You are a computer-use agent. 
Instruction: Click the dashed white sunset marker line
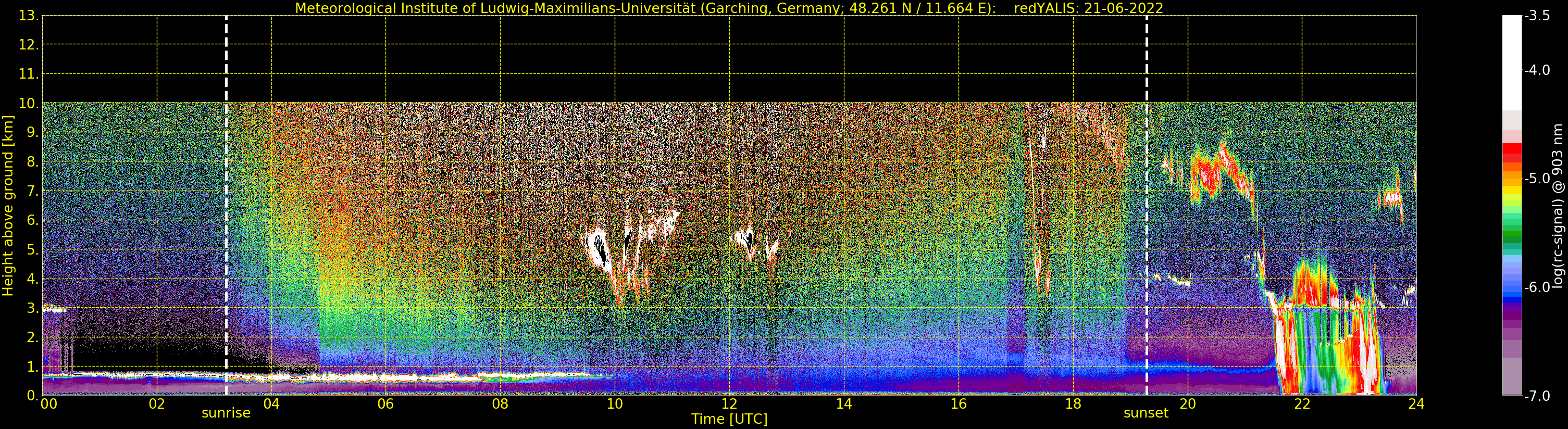pyautogui.click(x=1146, y=206)
